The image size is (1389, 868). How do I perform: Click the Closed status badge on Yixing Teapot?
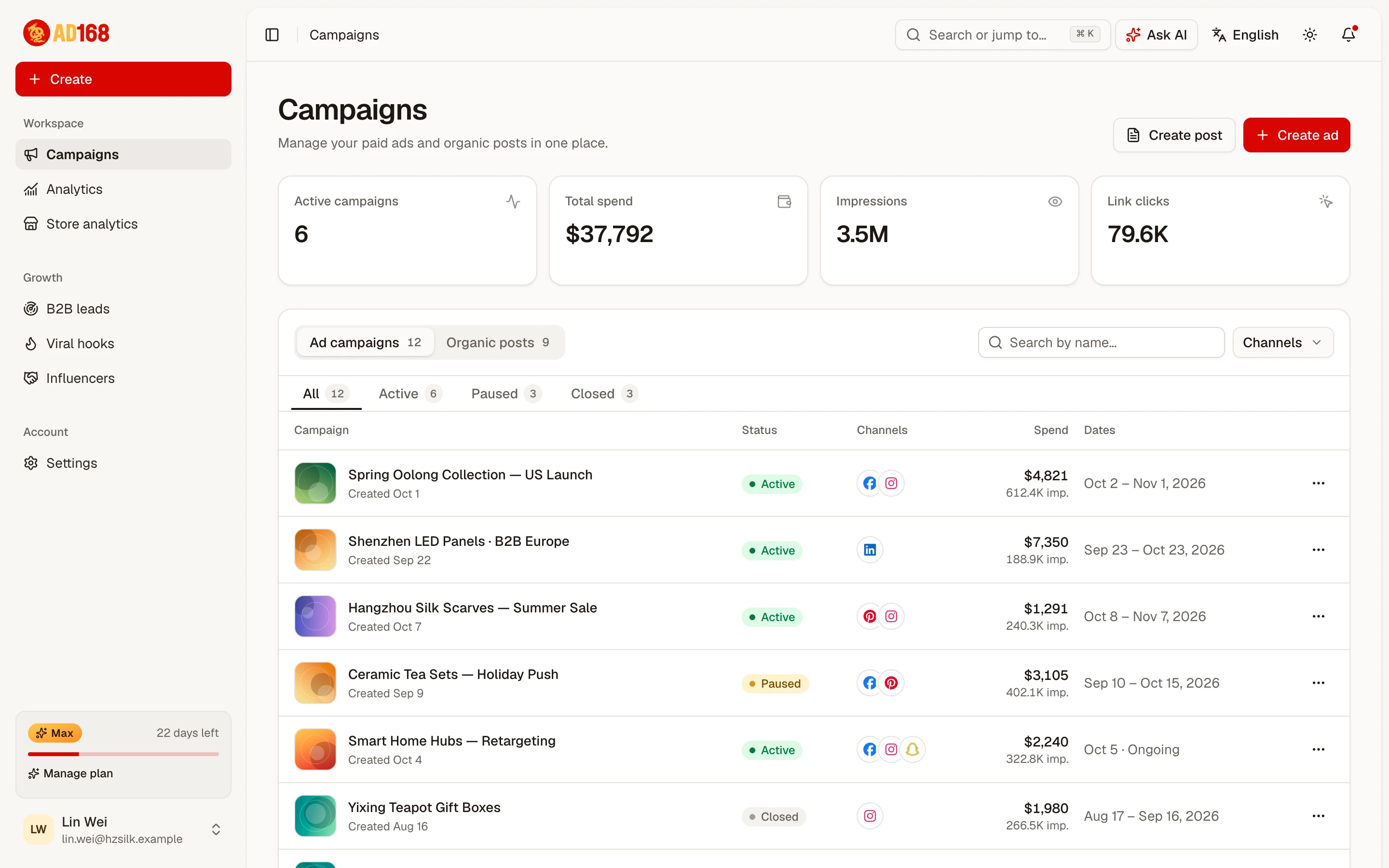(x=774, y=817)
